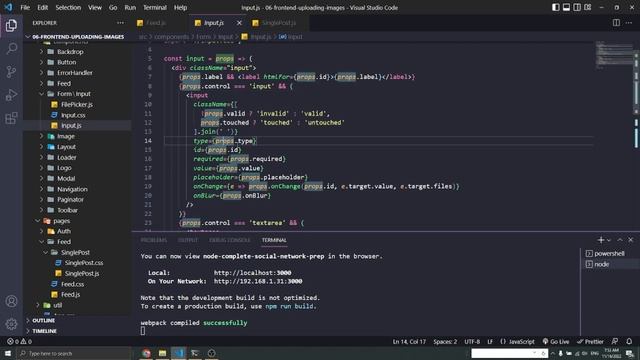Close the terminal panel
Image resolution: width=640 pixels, height=360 pixels.
click(x=631, y=240)
